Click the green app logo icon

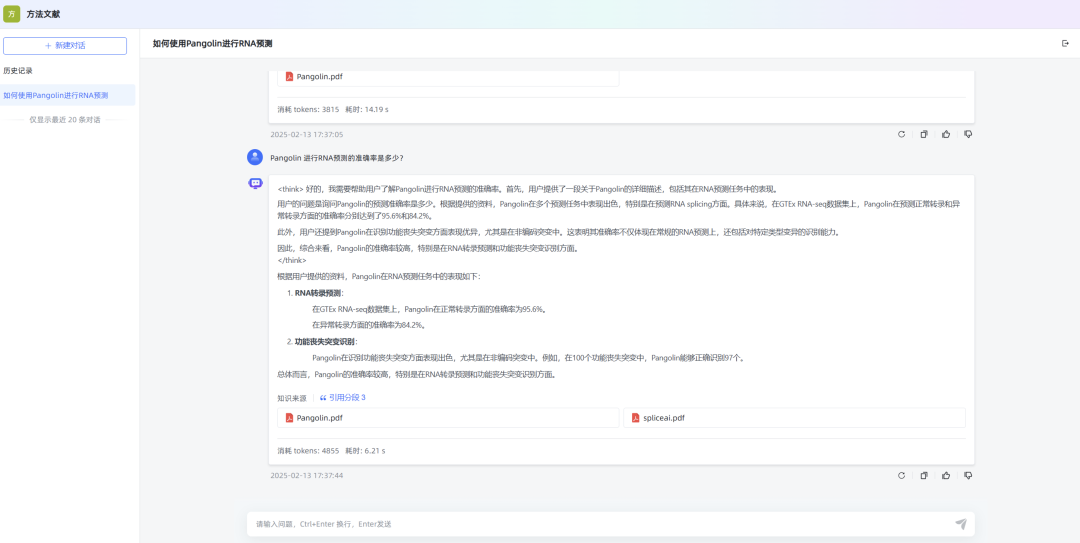coord(12,14)
